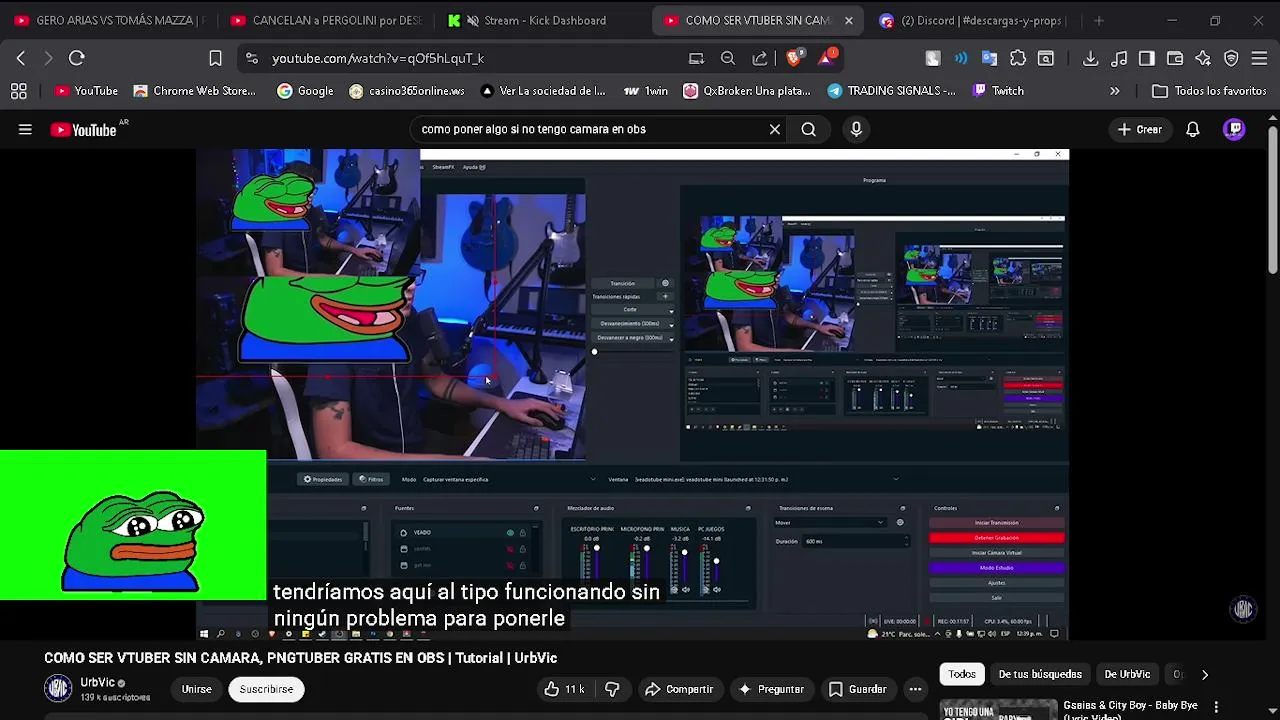Image resolution: width=1280 pixels, height=720 pixels.
Task: Close the COMO SER VTUBER tab
Action: 848,20
